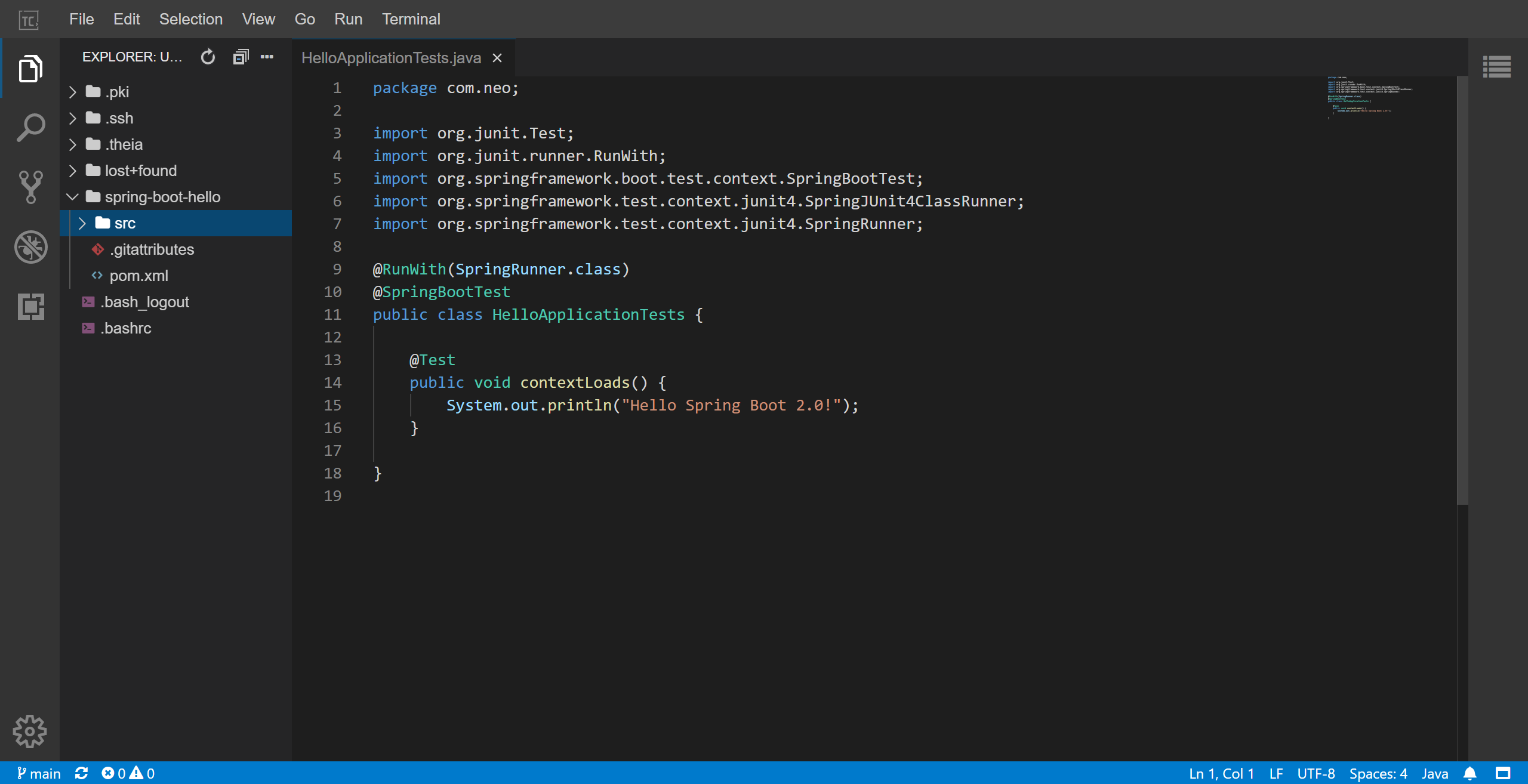
Task: Open the Explorer view in activity bar
Action: tap(30, 69)
